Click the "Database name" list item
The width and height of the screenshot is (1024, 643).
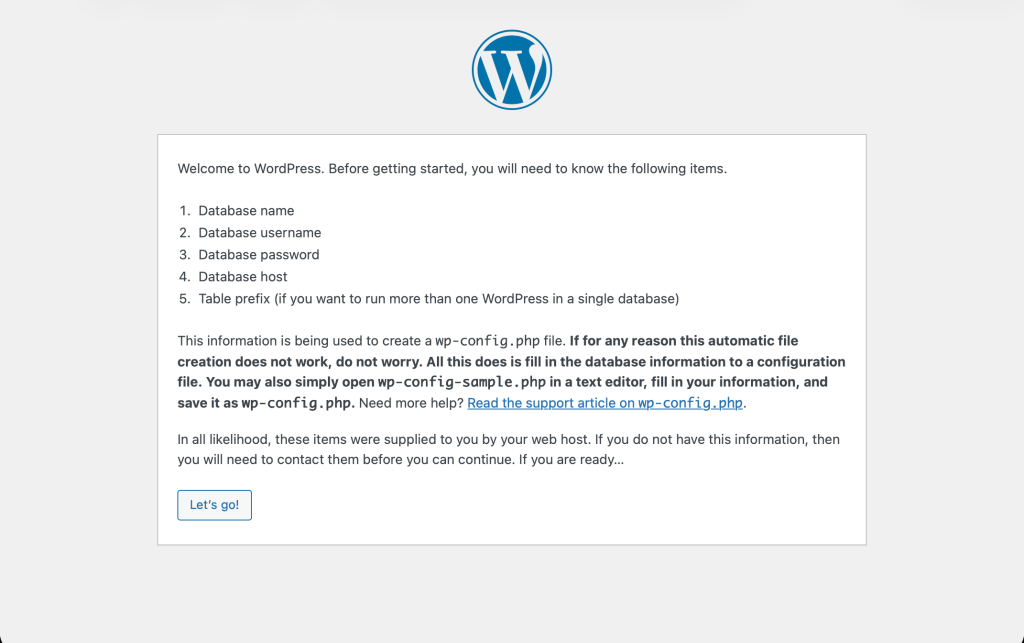click(246, 211)
